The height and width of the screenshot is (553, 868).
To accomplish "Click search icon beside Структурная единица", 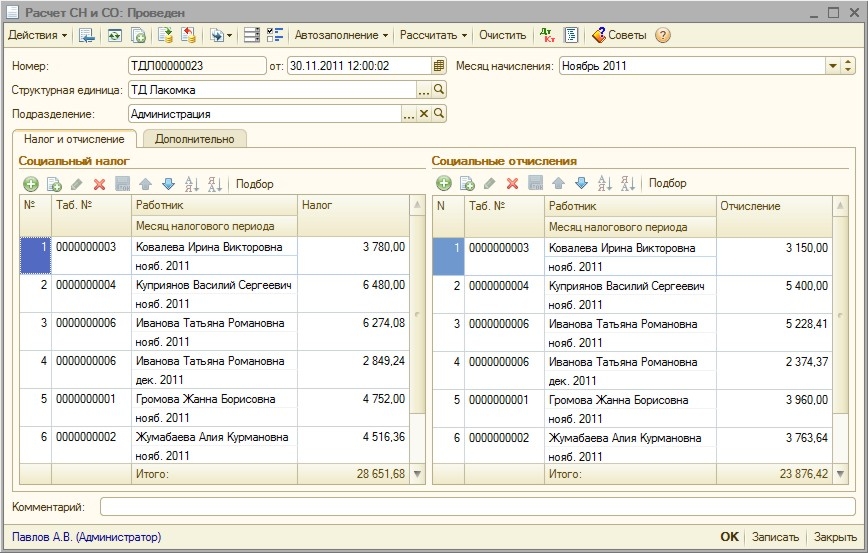I will coord(439,90).
